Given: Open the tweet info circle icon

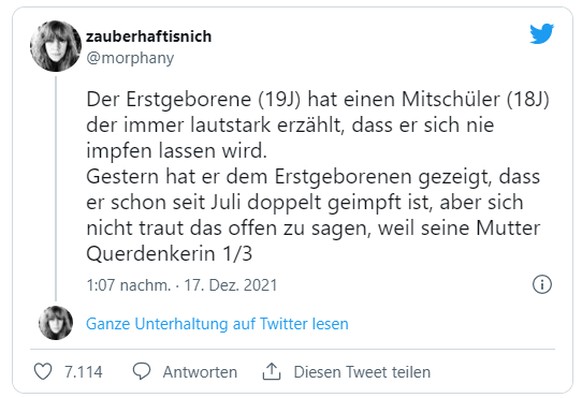Looking at the screenshot, I should [542, 284].
